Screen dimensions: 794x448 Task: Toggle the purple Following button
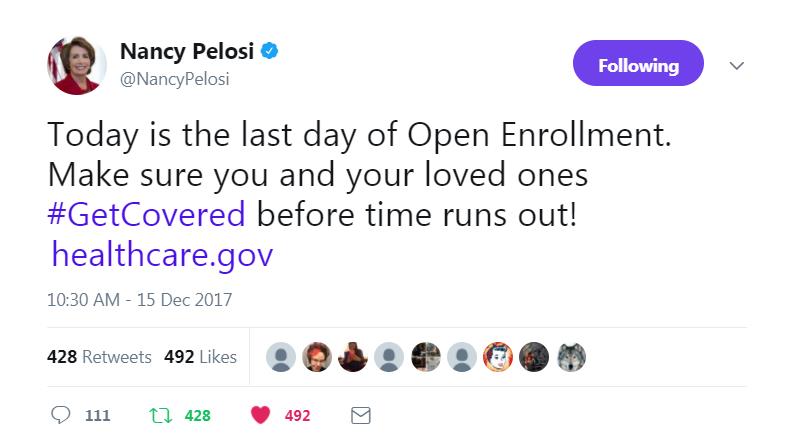coord(638,63)
